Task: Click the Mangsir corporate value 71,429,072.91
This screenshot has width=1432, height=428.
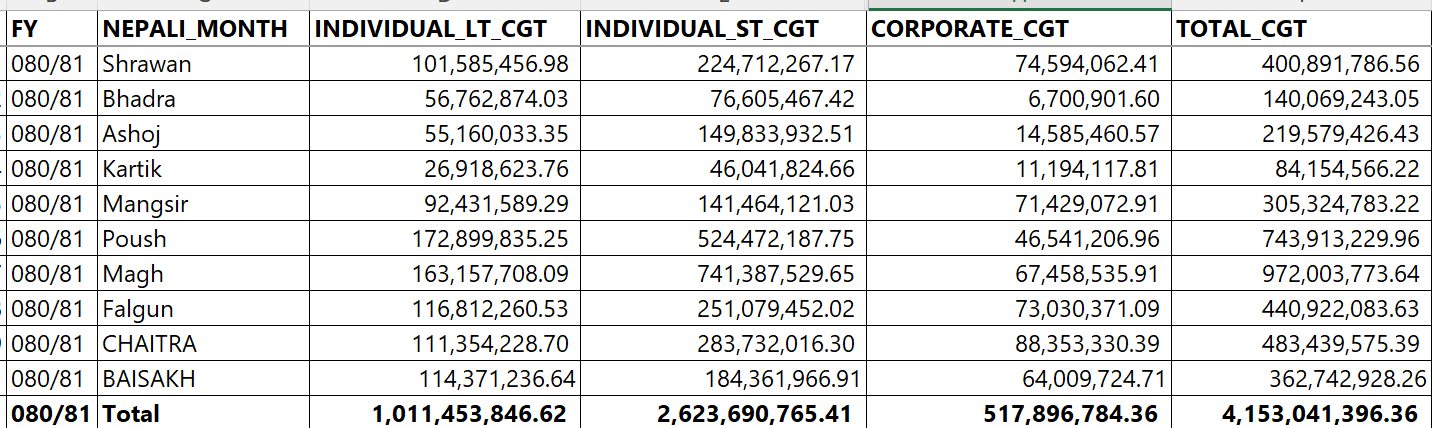Action: pos(1087,205)
